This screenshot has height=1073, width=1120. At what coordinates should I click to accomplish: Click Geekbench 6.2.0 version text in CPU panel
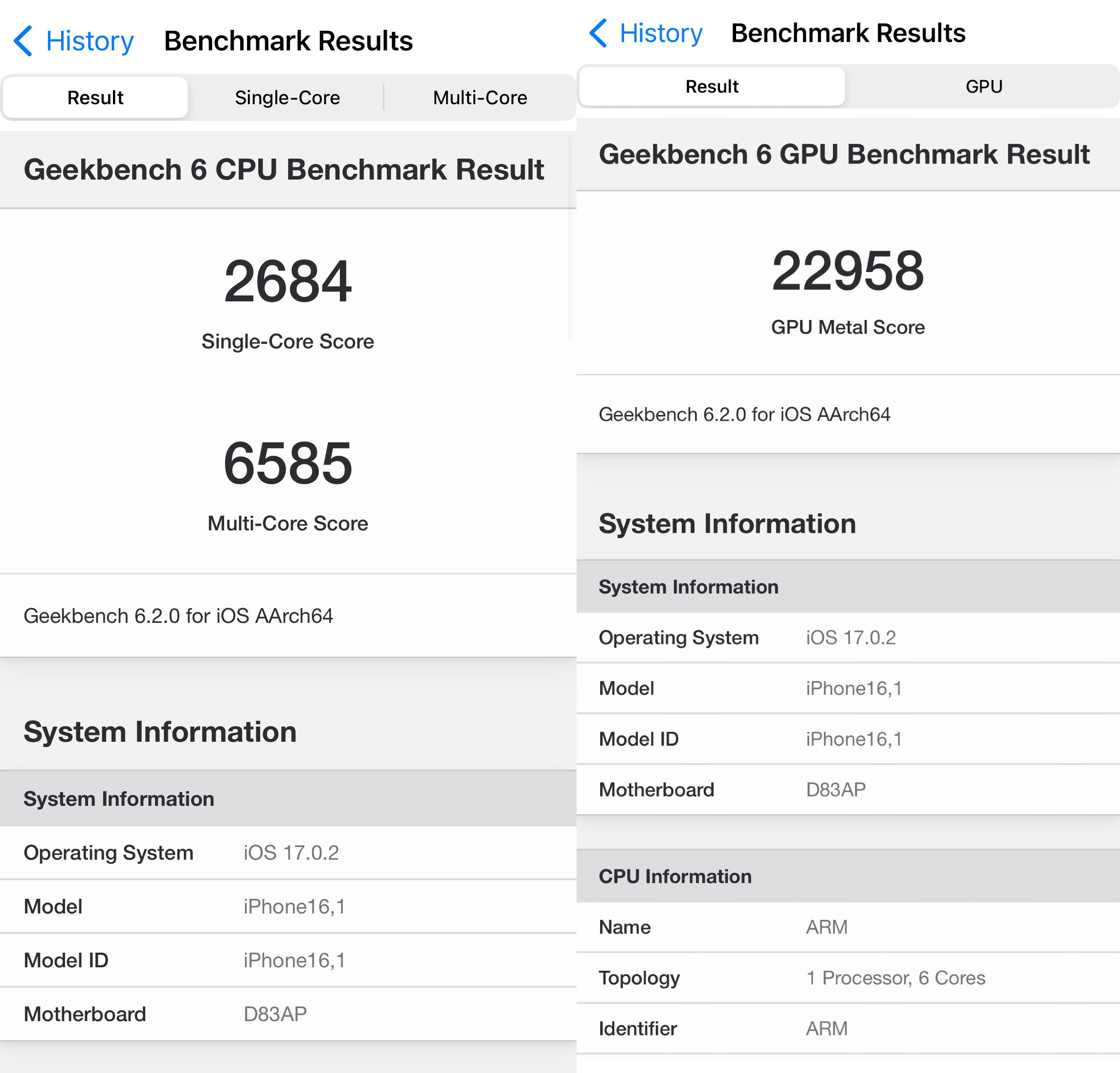click(x=179, y=616)
